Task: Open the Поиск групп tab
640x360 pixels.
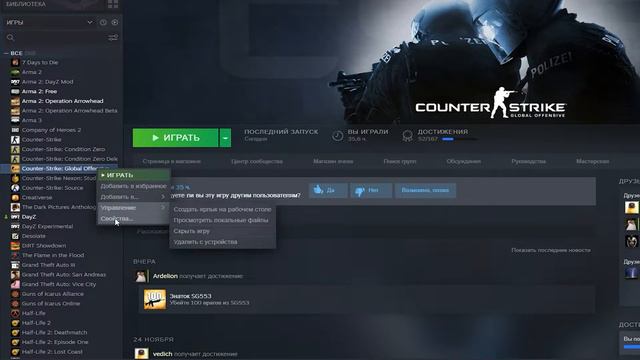Action: pyautogui.click(x=400, y=161)
